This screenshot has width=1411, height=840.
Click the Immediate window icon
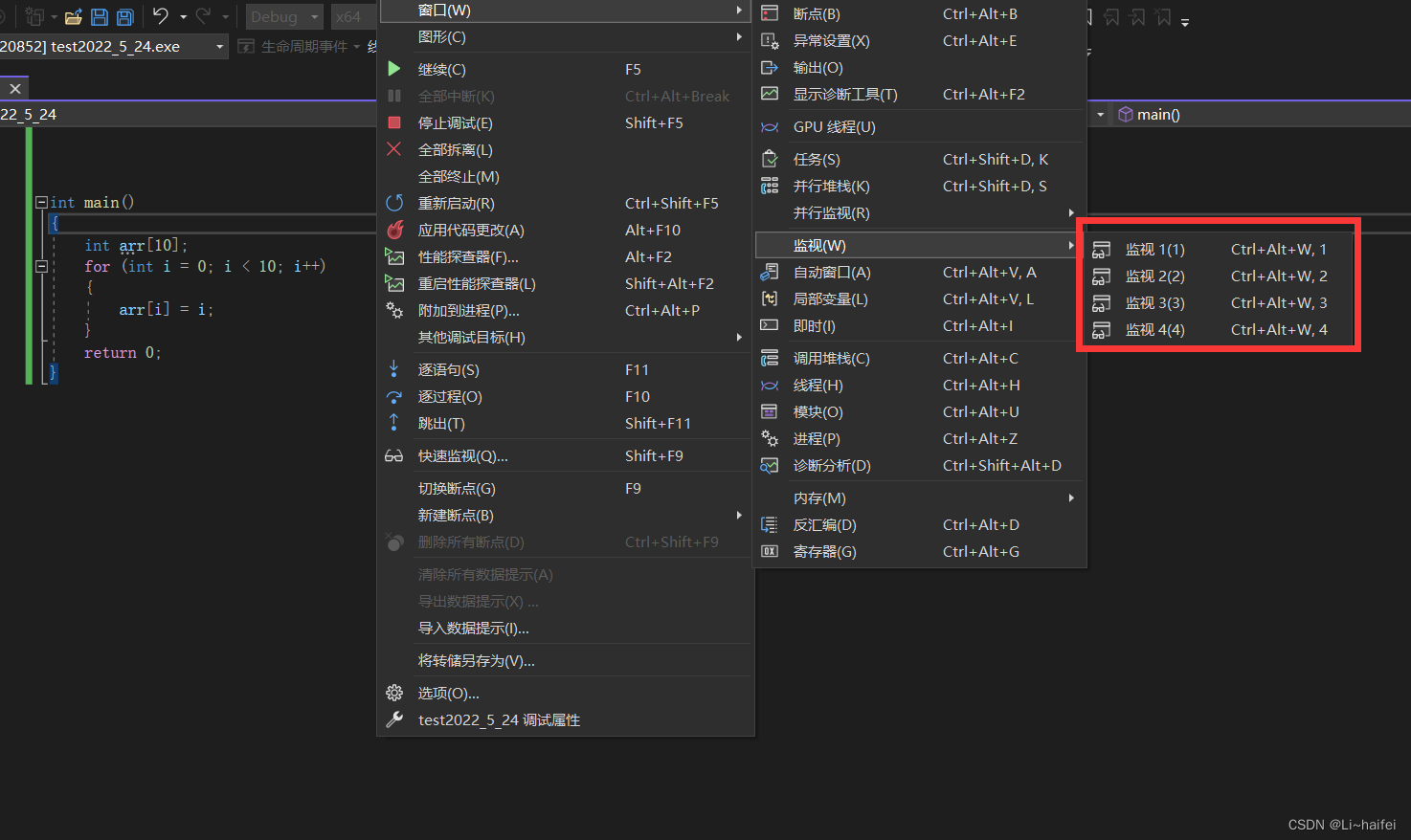click(x=769, y=325)
